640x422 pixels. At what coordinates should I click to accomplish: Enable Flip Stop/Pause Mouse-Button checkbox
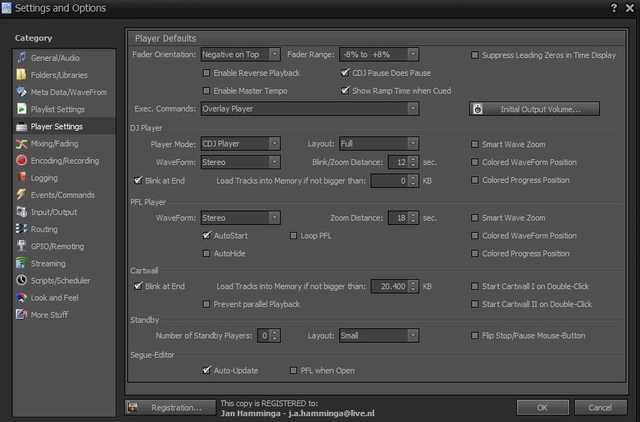tap(475, 335)
